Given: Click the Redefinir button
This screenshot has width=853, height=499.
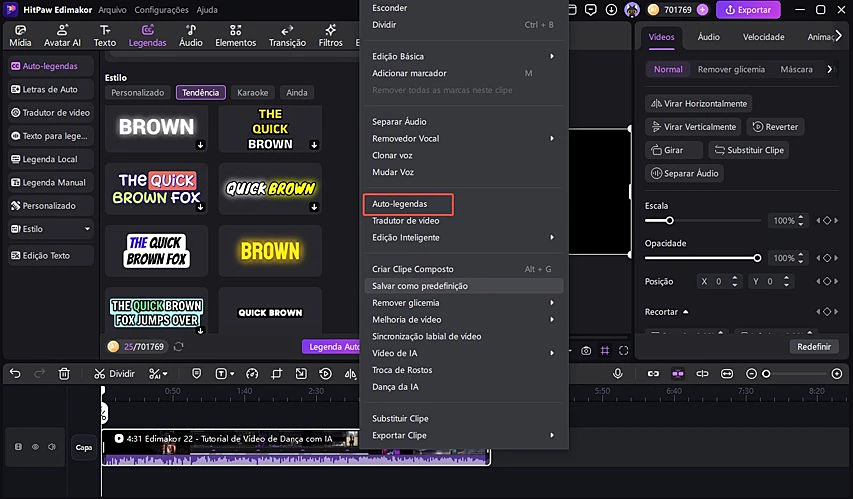Looking at the screenshot, I should (814, 347).
